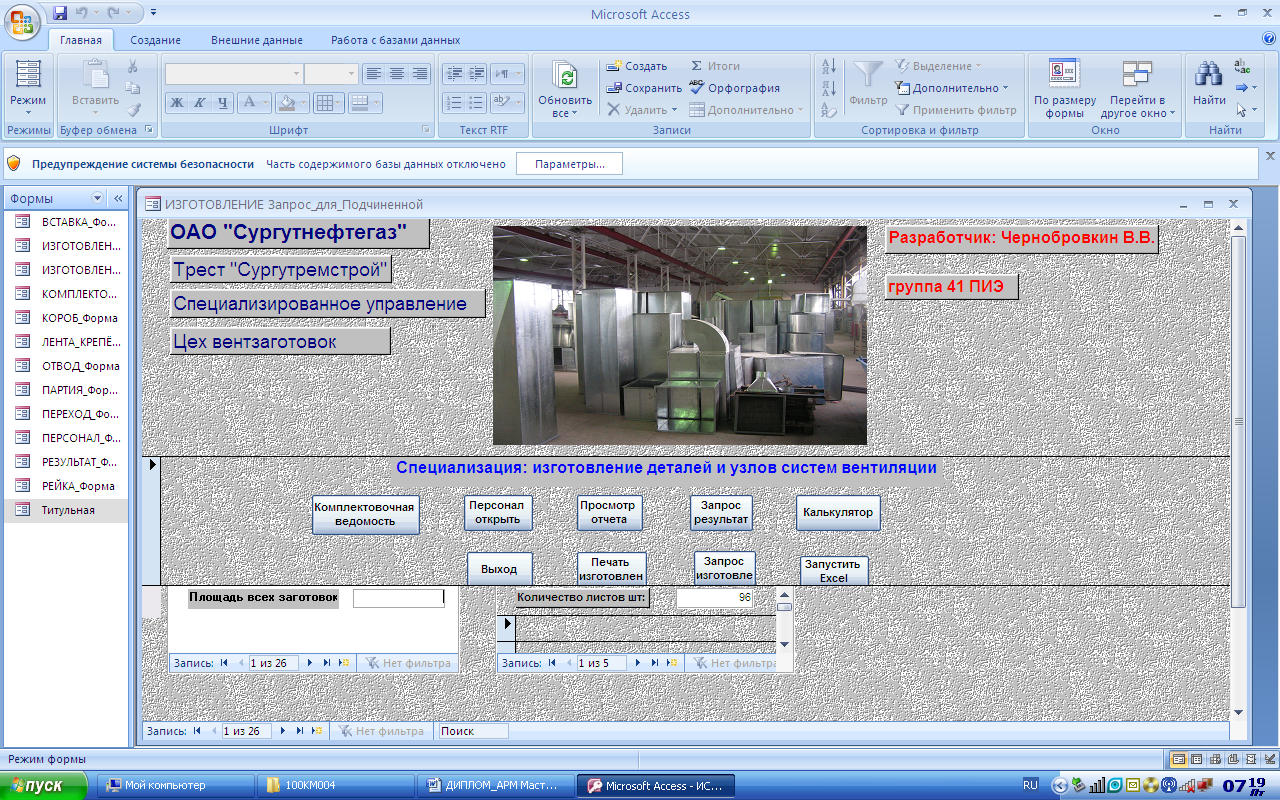Image resolution: width=1280 pixels, height=800 pixels.
Task: Click the Поиск search field
Action: pyautogui.click(x=473, y=731)
